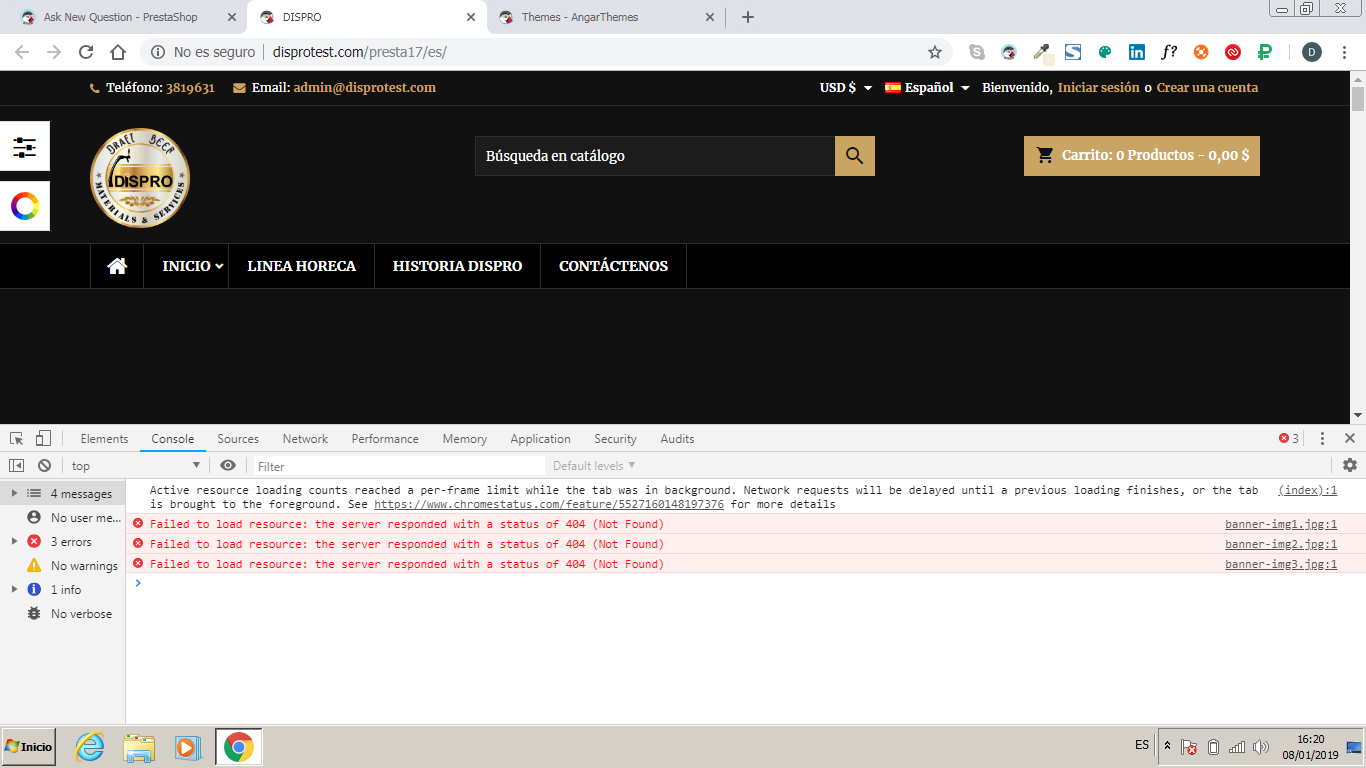Screen dimensions: 1366x768
Task: Toggle the device toolbar in DevTools
Action: pos(43,438)
